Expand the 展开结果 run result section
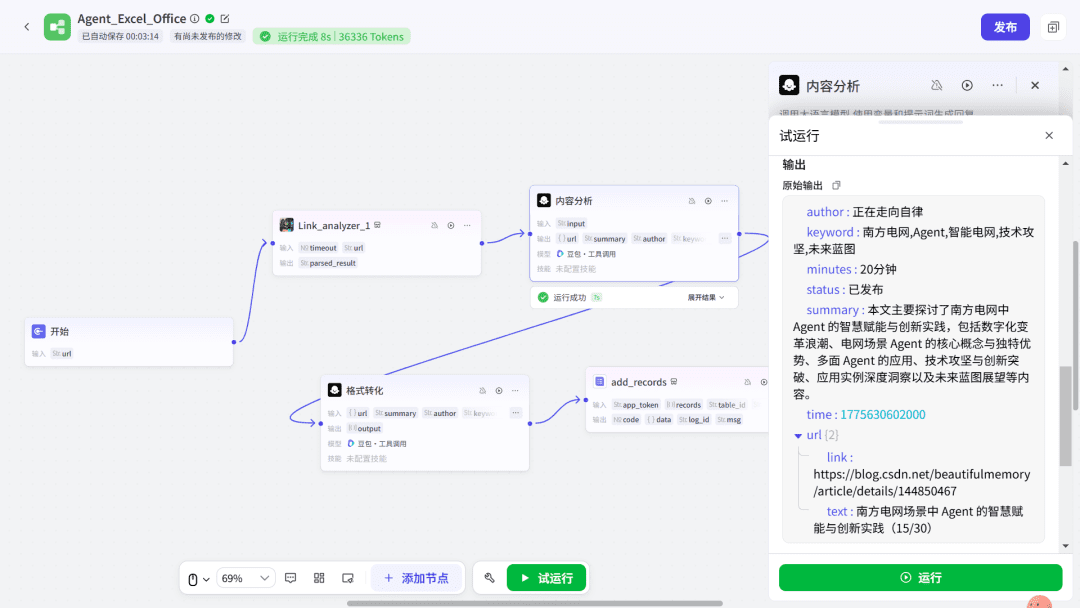This screenshot has height=608, width=1080. [x=705, y=297]
